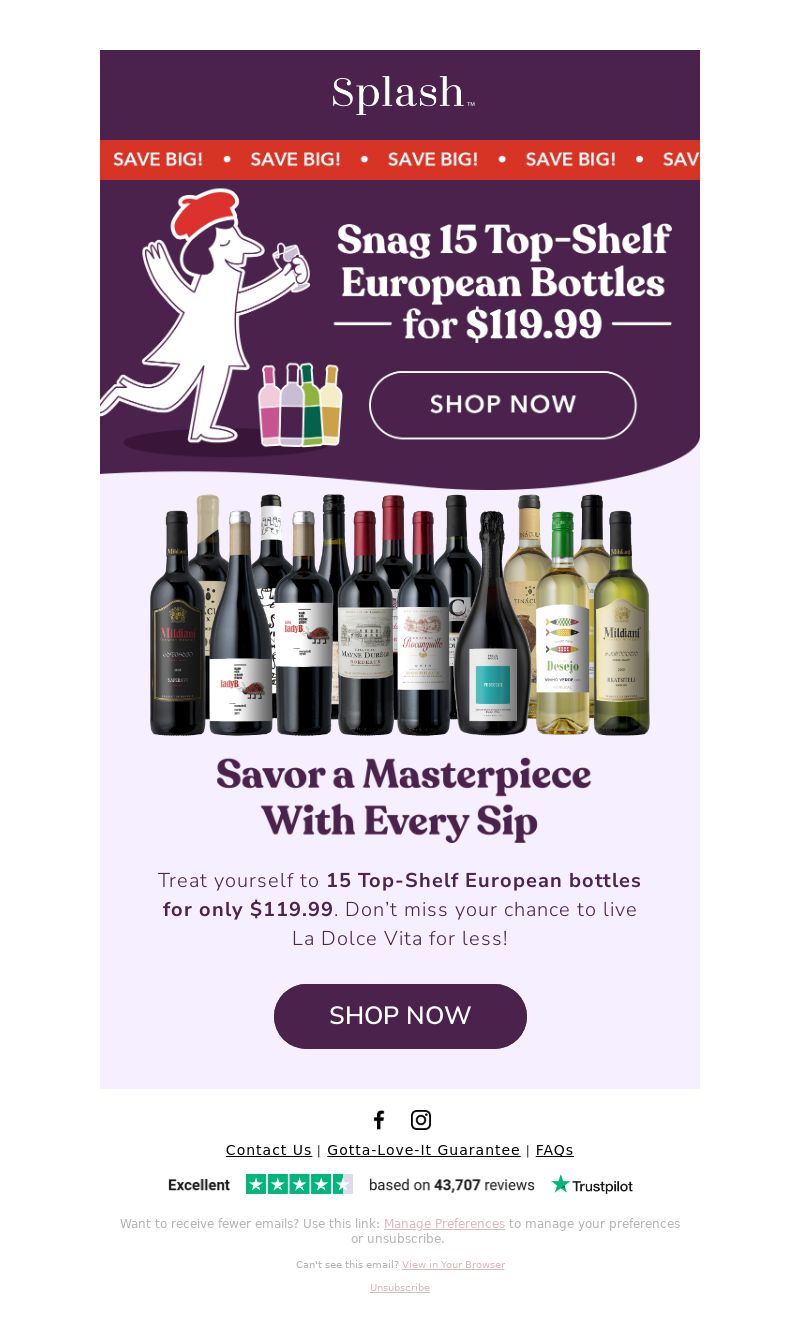This screenshot has width=800, height=1342.
Task: Click the Desejo white wine bottle
Action: coord(562,623)
